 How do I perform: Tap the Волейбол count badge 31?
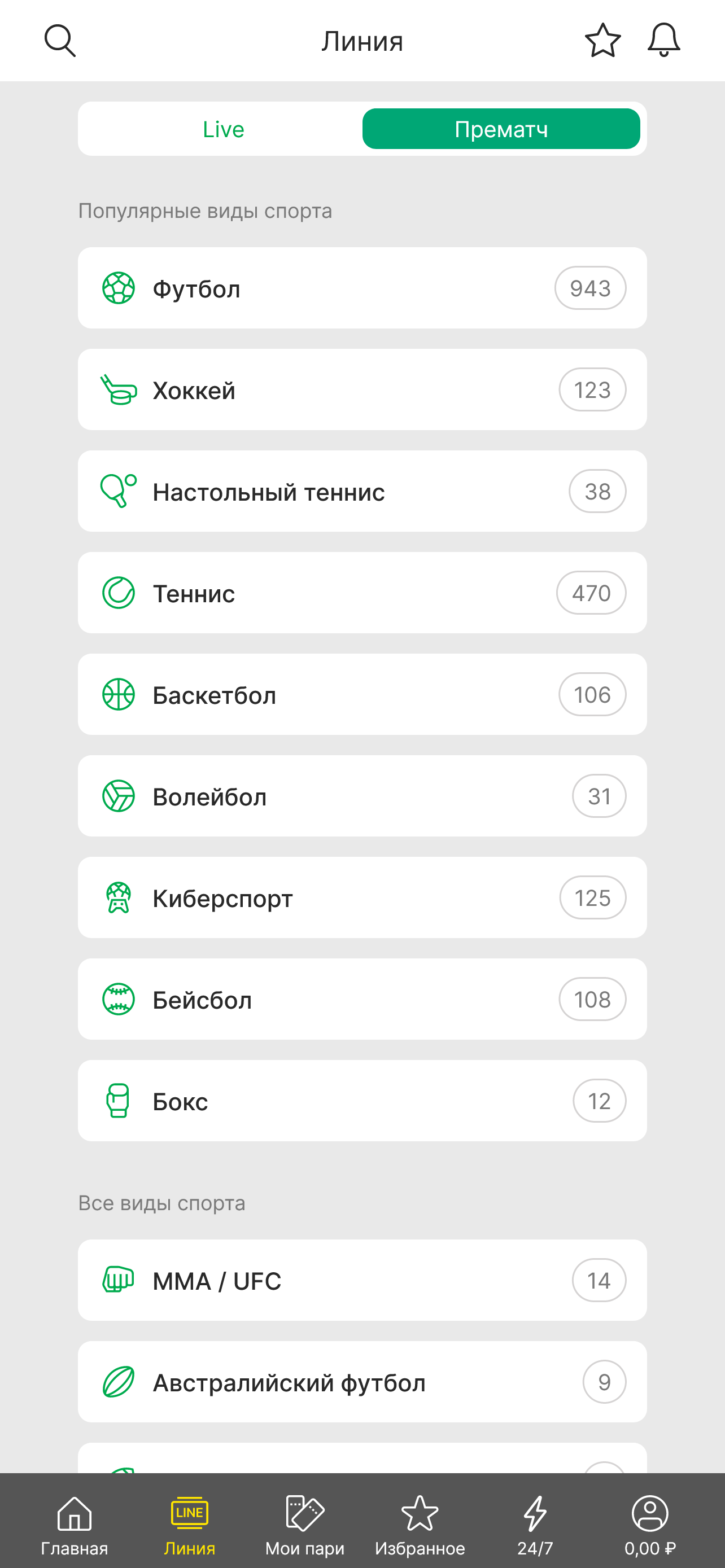tap(599, 796)
